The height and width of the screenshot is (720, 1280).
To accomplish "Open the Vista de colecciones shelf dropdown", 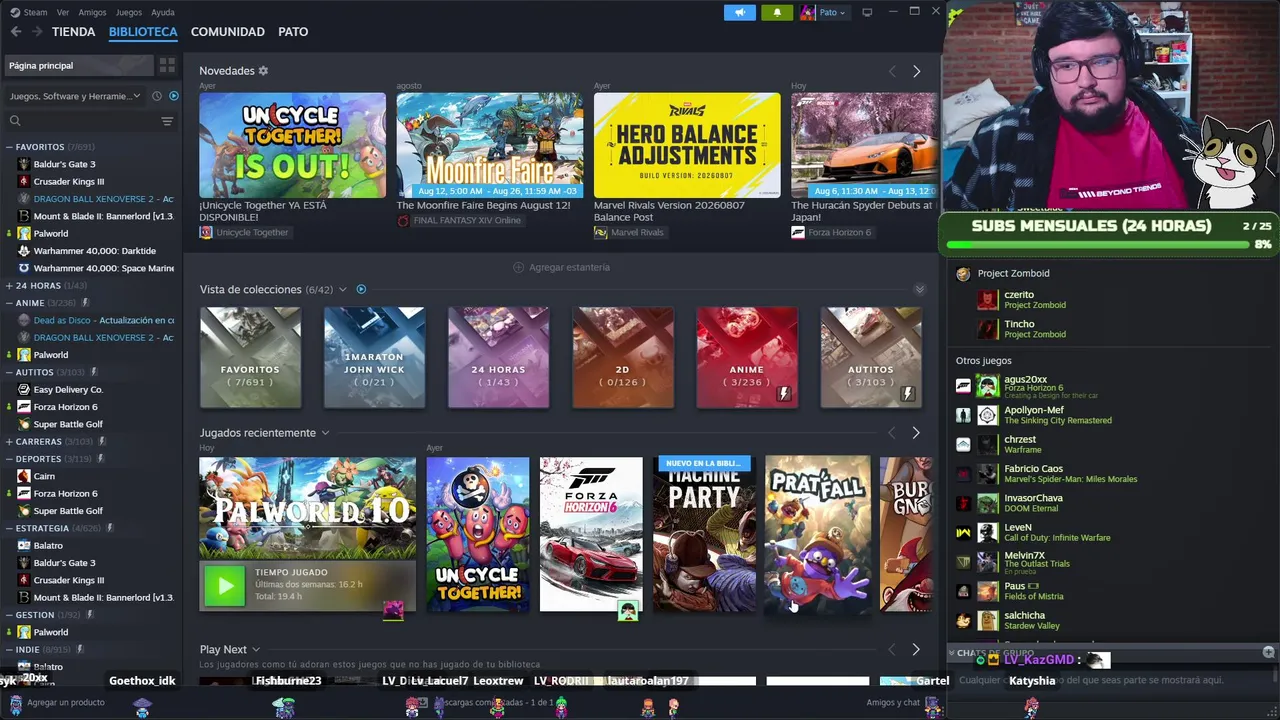I will pyautogui.click(x=342, y=289).
